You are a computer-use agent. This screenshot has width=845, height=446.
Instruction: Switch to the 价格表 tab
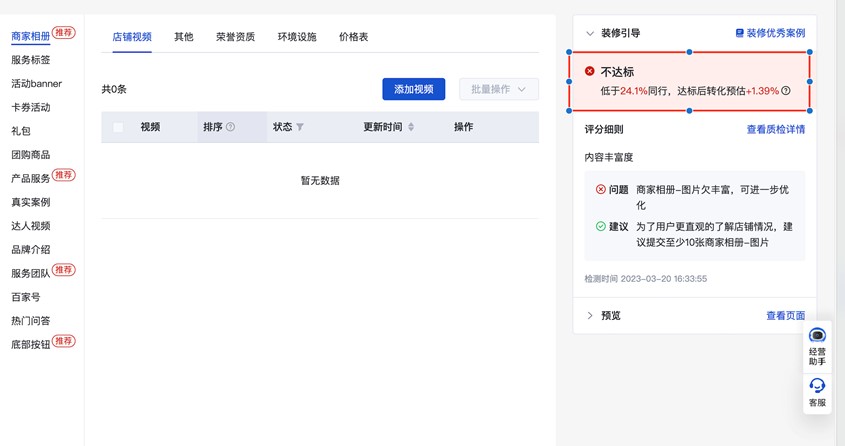point(353,37)
